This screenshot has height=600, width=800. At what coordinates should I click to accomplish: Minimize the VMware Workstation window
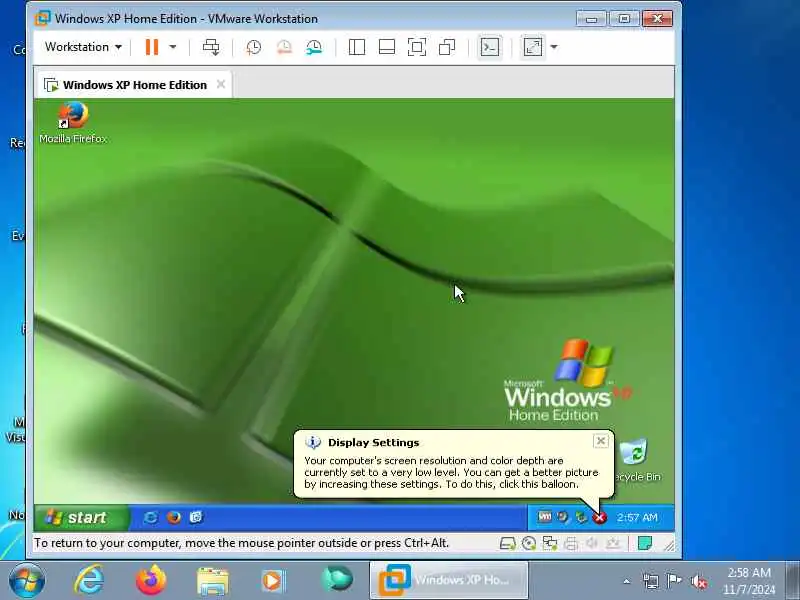[592, 19]
